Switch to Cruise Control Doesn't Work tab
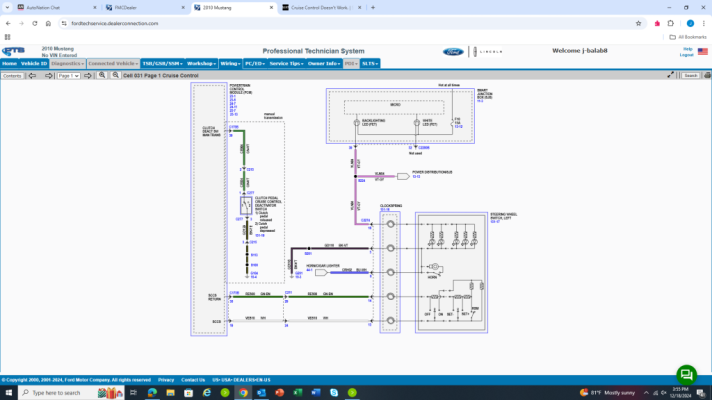712x400 pixels. click(x=321, y=7)
